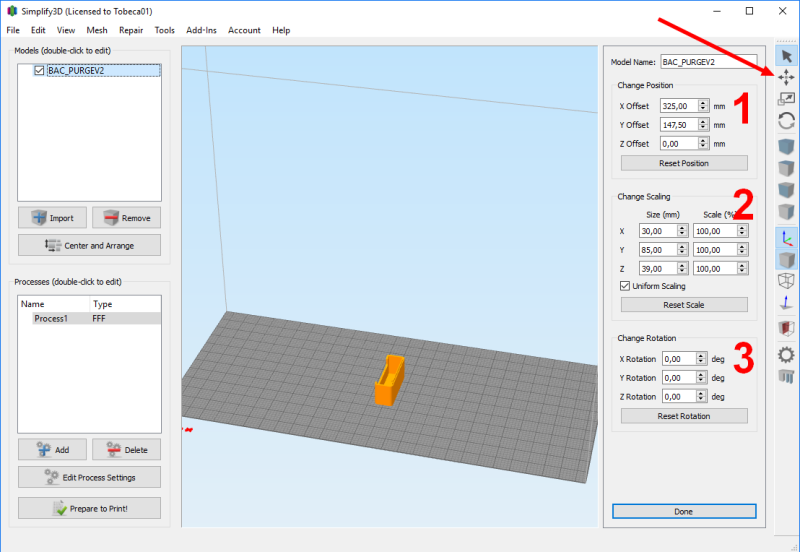Click the Prepare to Print! button
The width and height of the screenshot is (800, 552).
coord(89,509)
